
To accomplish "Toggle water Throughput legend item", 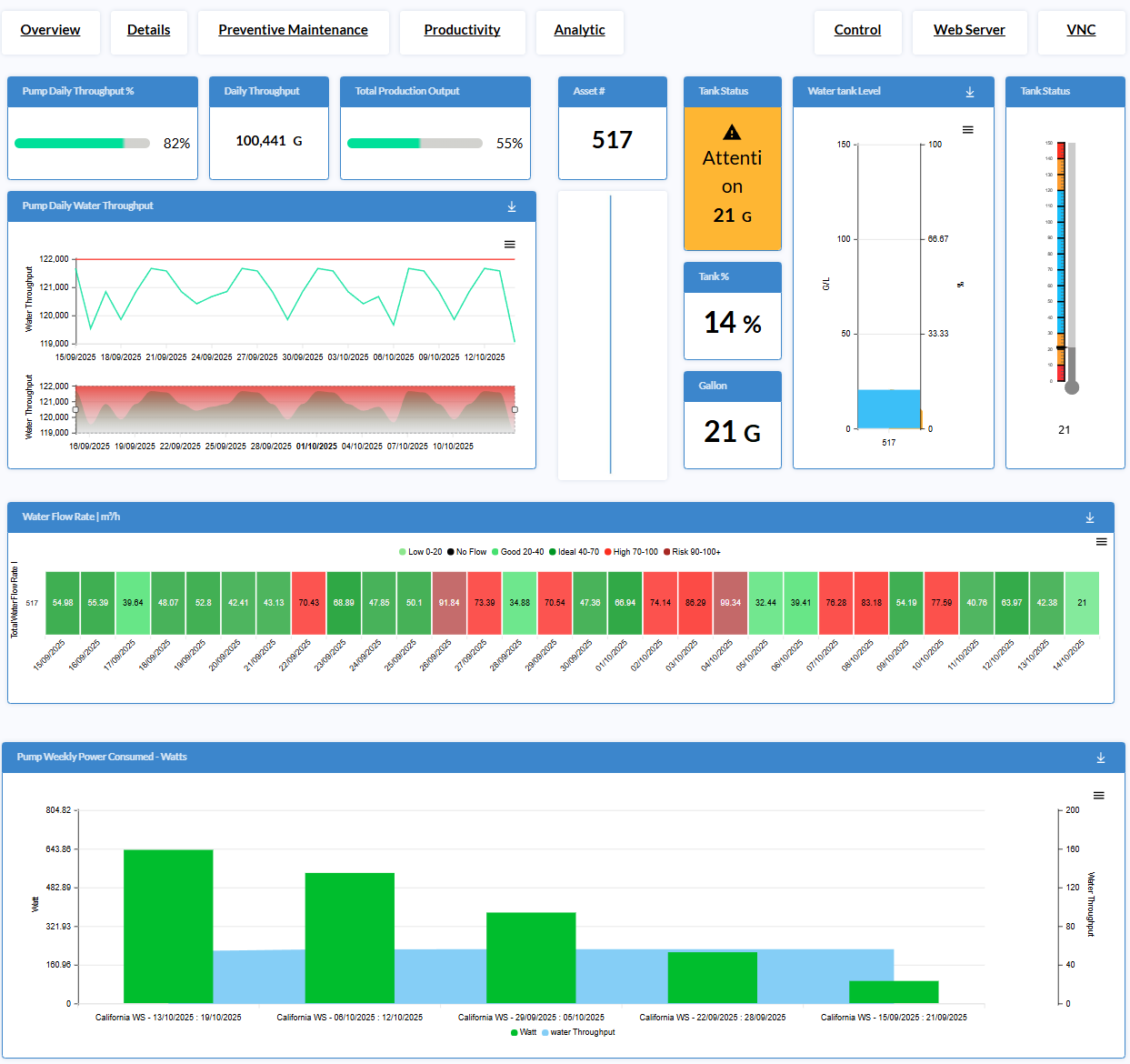I will tap(578, 1032).
